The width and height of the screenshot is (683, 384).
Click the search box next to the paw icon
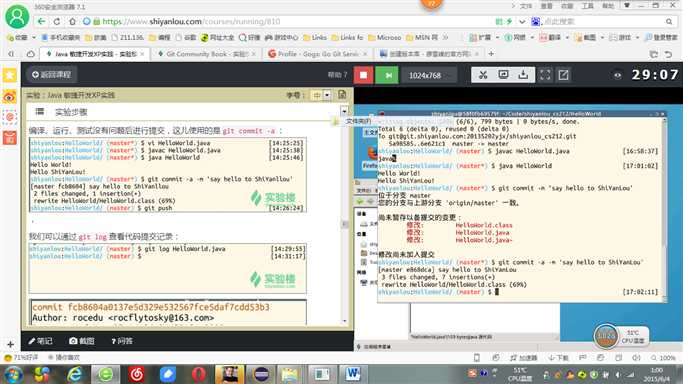pos(601,21)
